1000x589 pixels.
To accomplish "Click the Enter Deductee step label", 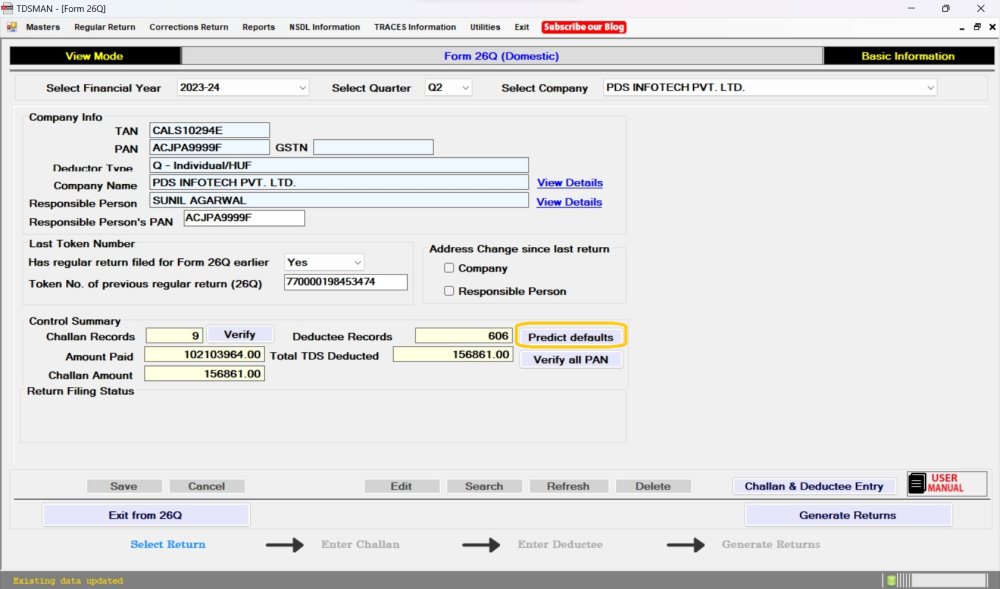I will click(560, 544).
